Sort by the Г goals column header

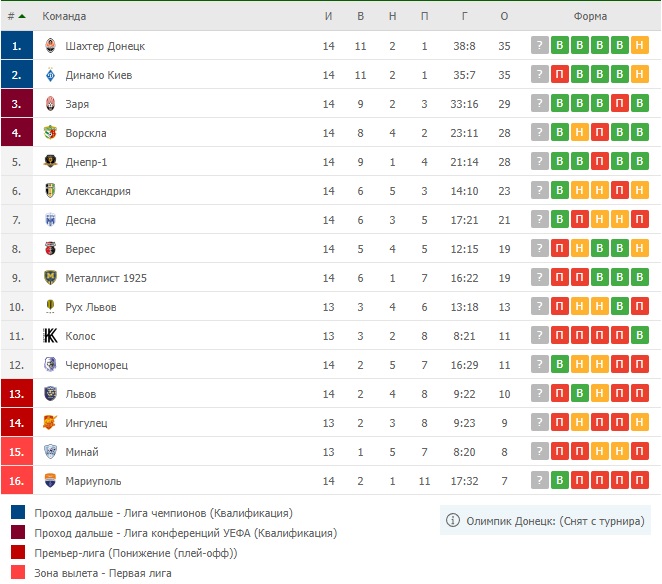point(464,16)
